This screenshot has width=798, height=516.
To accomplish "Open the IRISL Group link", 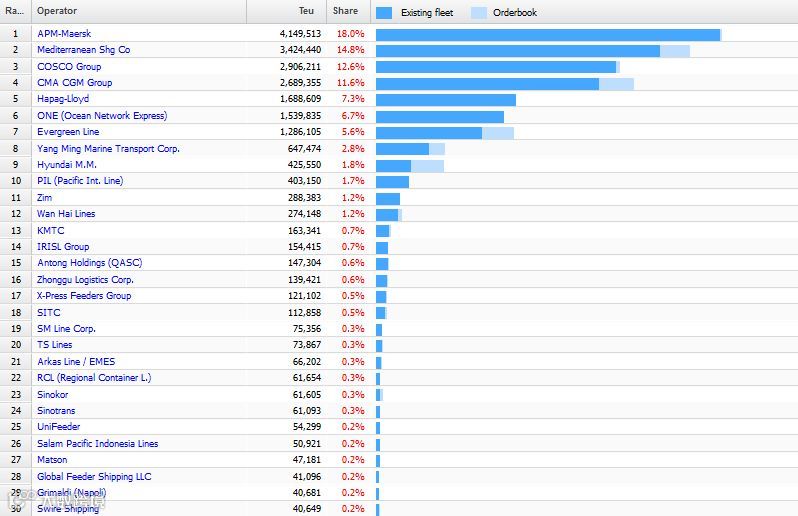I will [x=63, y=247].
